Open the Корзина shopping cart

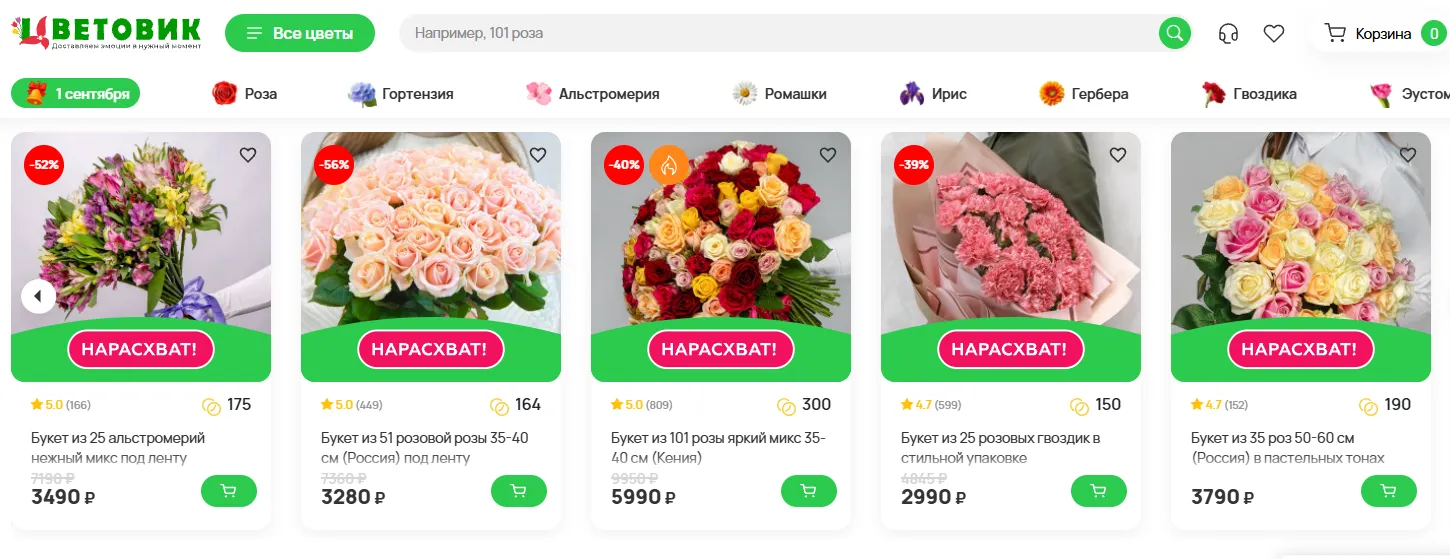pyautogui.click(x=1380, y=33)
